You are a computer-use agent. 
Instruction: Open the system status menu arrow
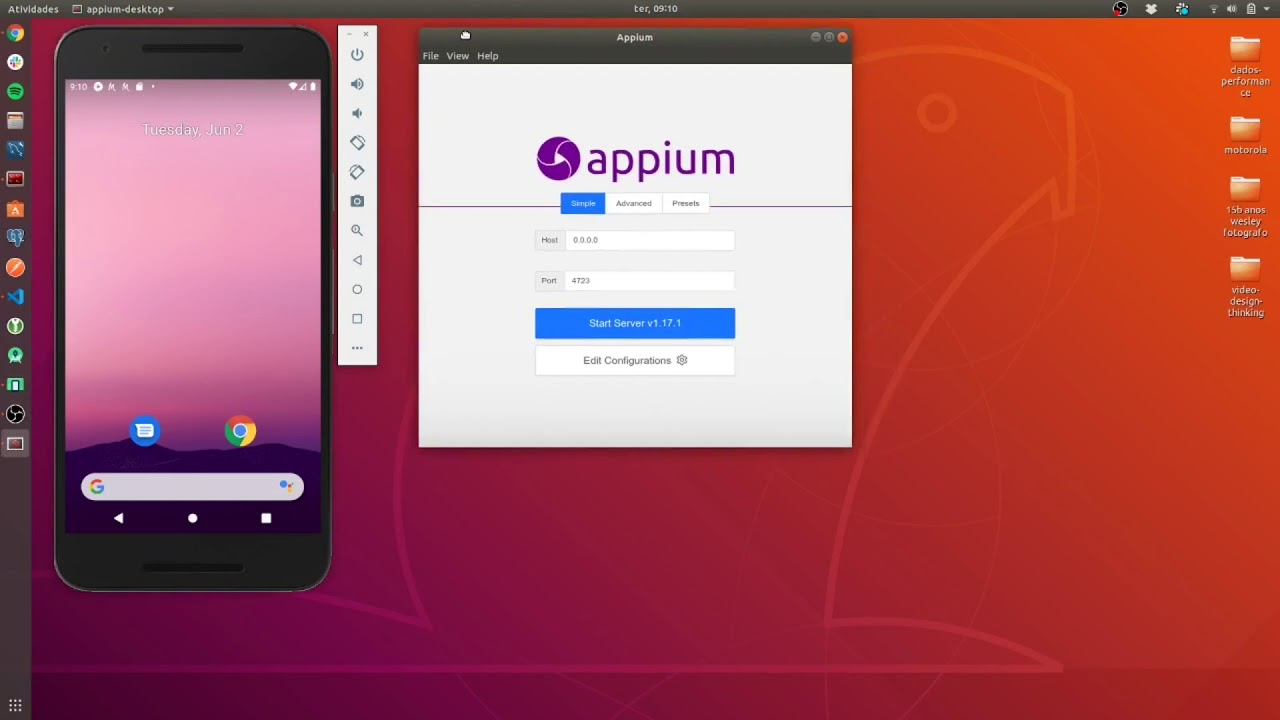1268,9
